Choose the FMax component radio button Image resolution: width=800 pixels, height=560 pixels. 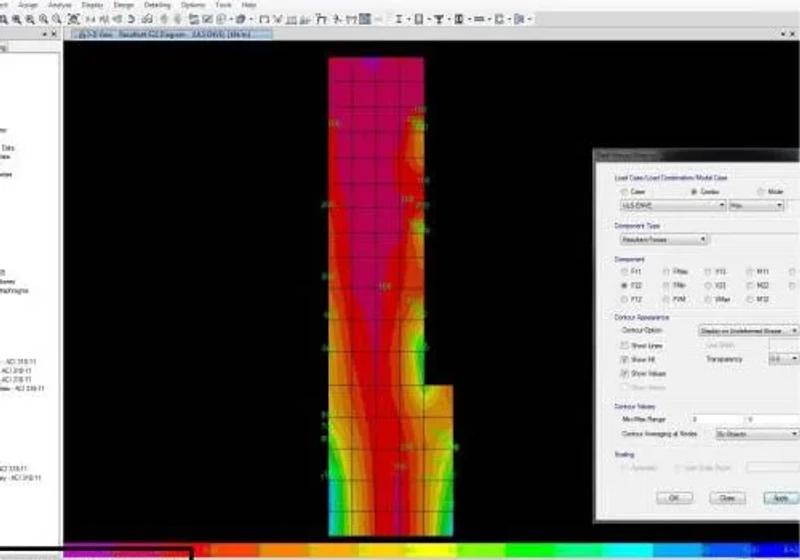(666, 272)
